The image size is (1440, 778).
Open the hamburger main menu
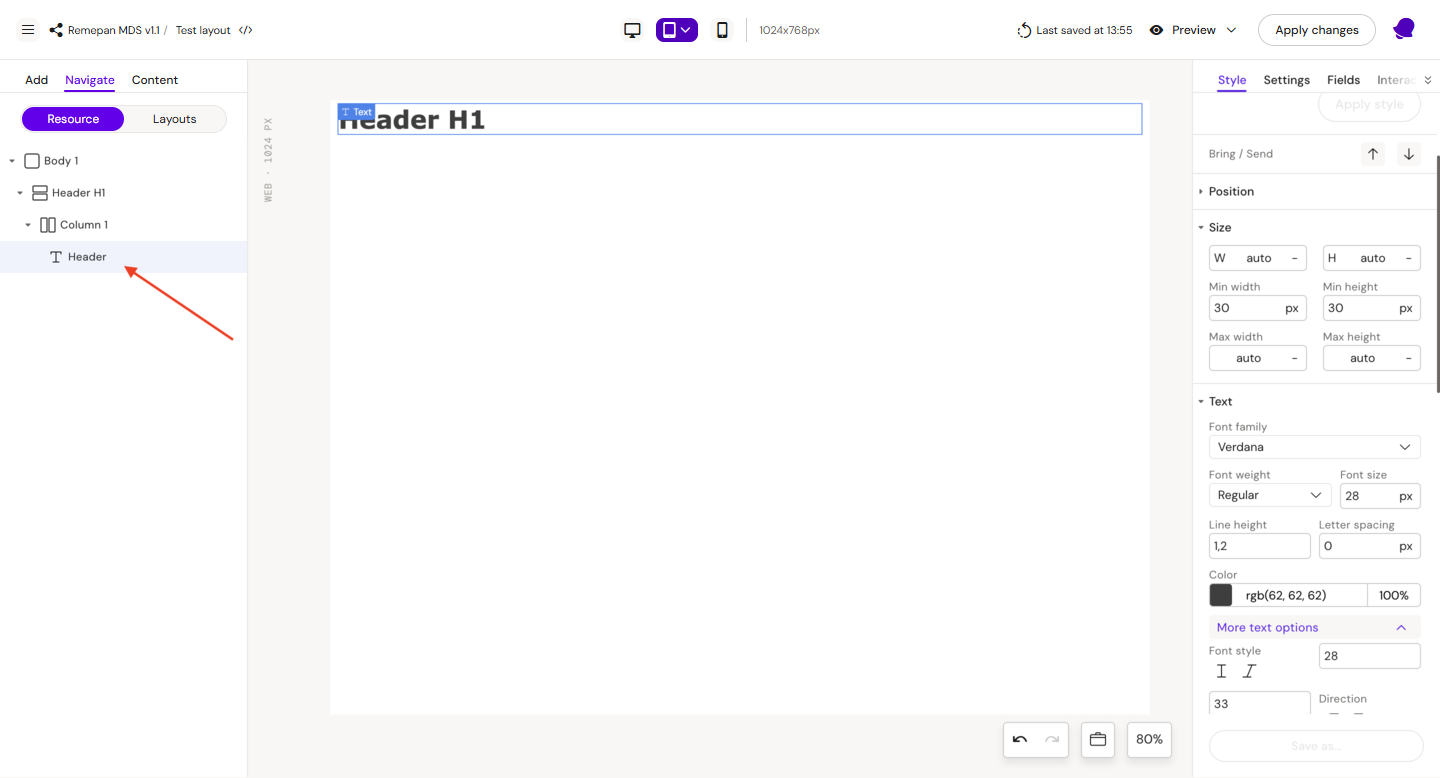point(28,30)
